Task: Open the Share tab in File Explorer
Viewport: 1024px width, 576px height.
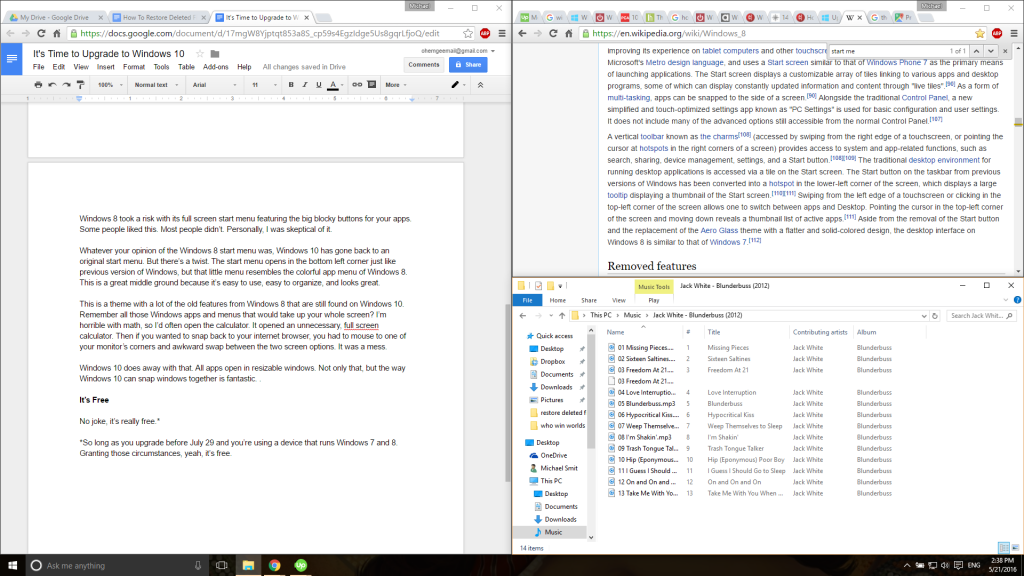Action: (x=589, y=300)
